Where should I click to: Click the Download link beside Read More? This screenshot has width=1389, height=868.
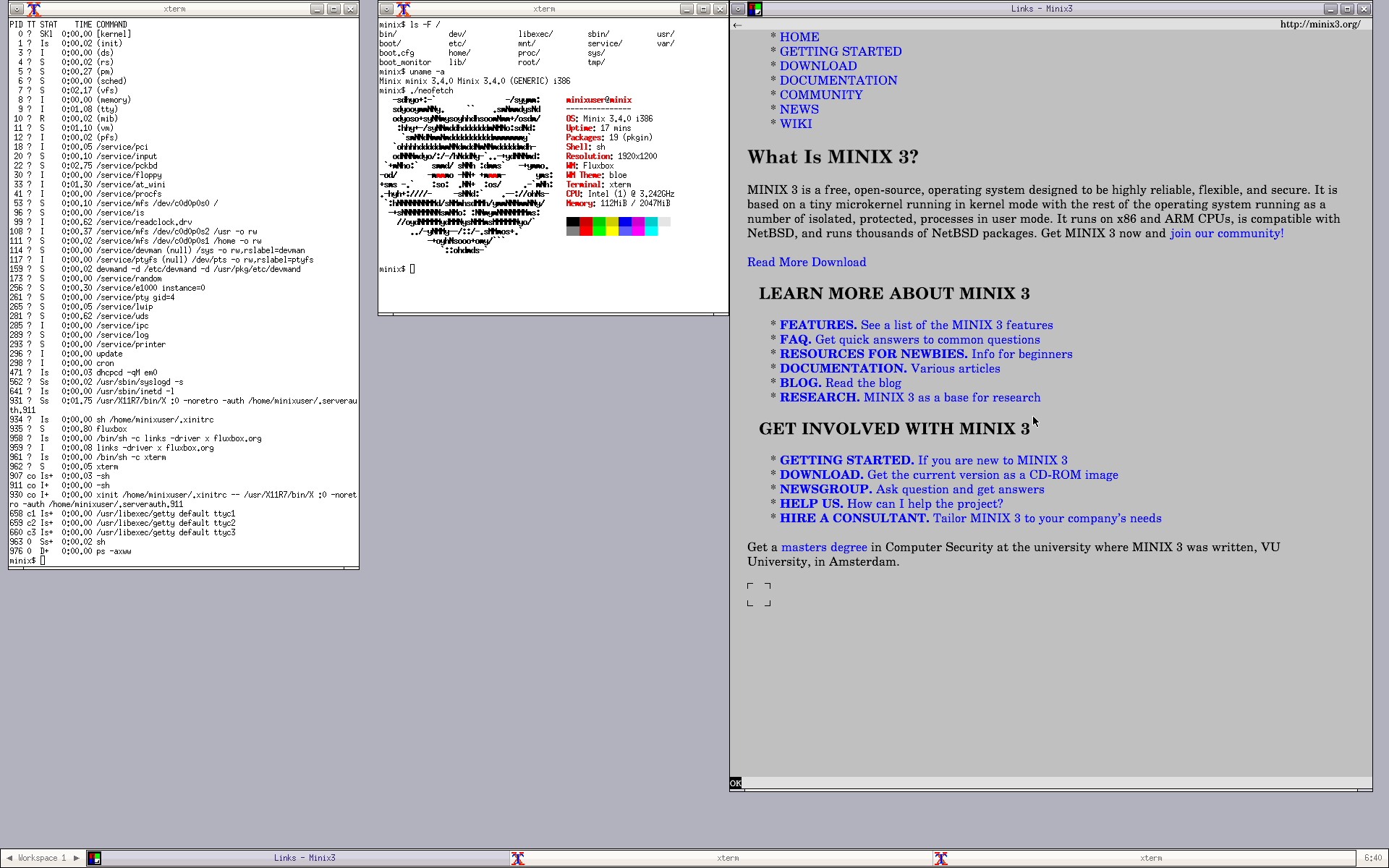(x=838, y=263)
